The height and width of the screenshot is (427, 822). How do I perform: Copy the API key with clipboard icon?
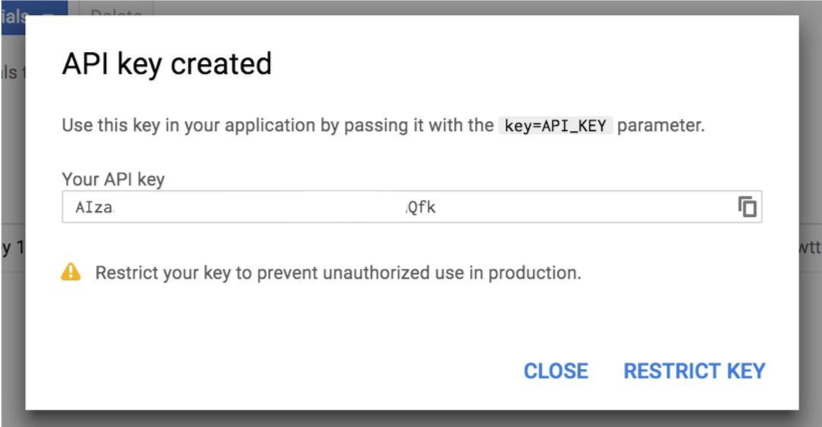click(747, 206)
